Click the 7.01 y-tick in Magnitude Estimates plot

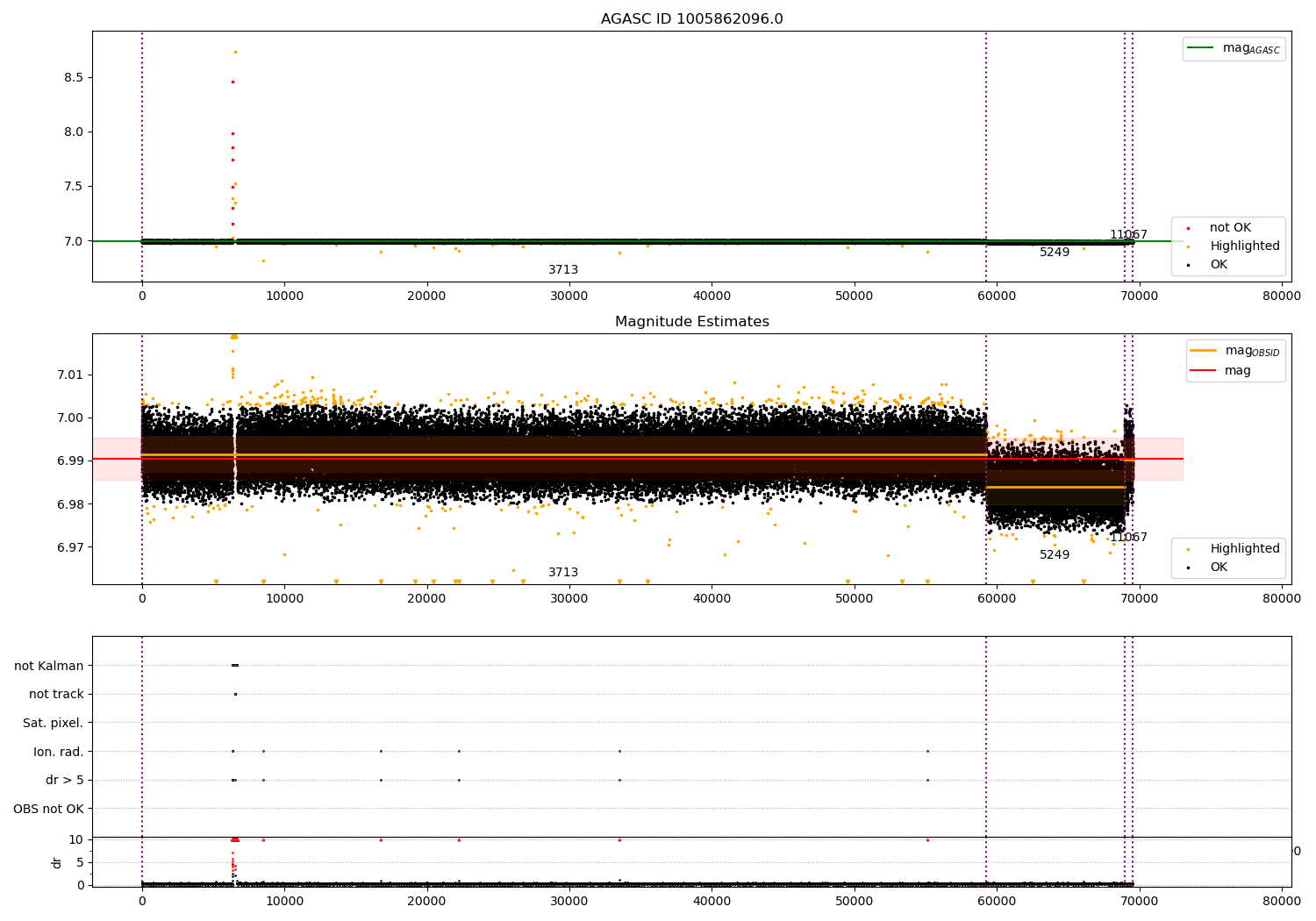(70, 375)
